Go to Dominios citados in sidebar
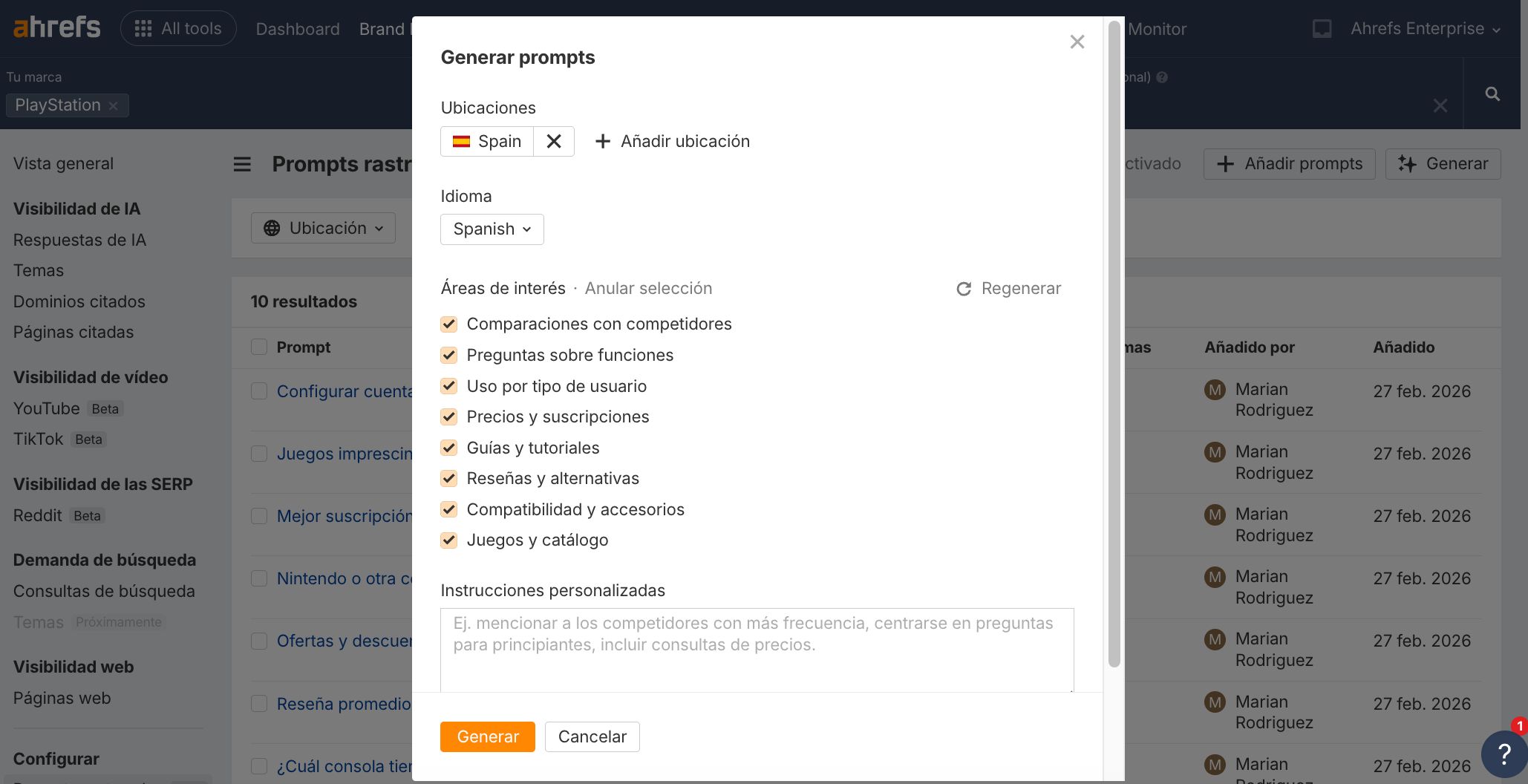This screenshot has height=784, width=1528. coord(79,301)
